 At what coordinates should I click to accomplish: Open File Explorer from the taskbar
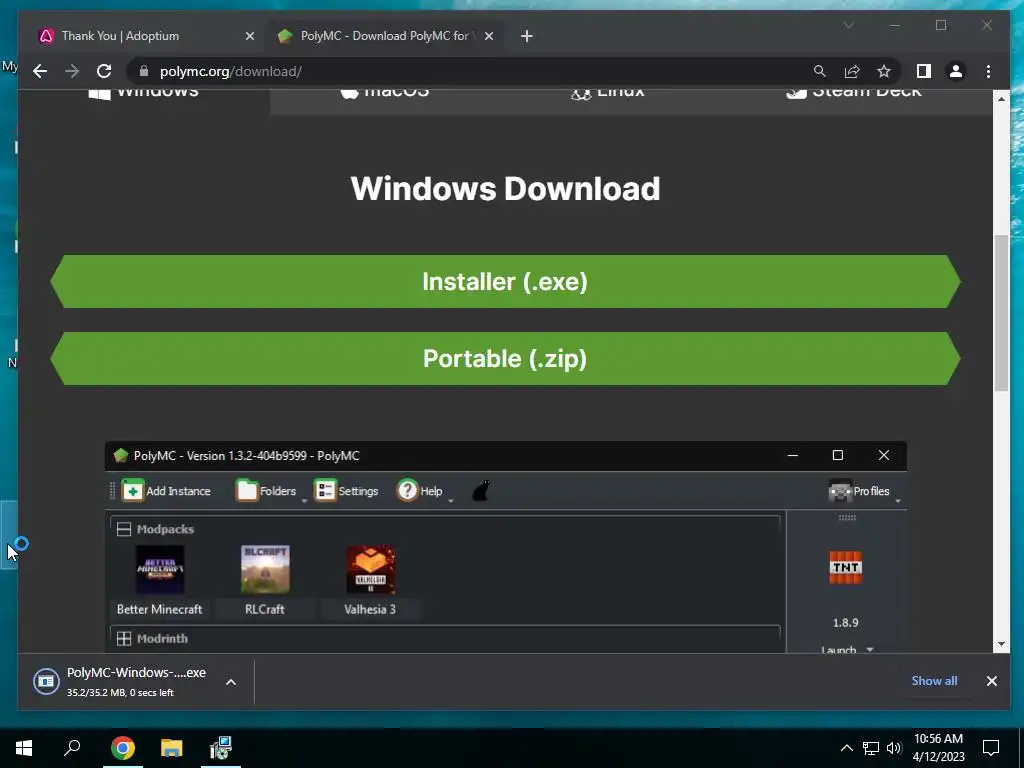click(172, 748)
